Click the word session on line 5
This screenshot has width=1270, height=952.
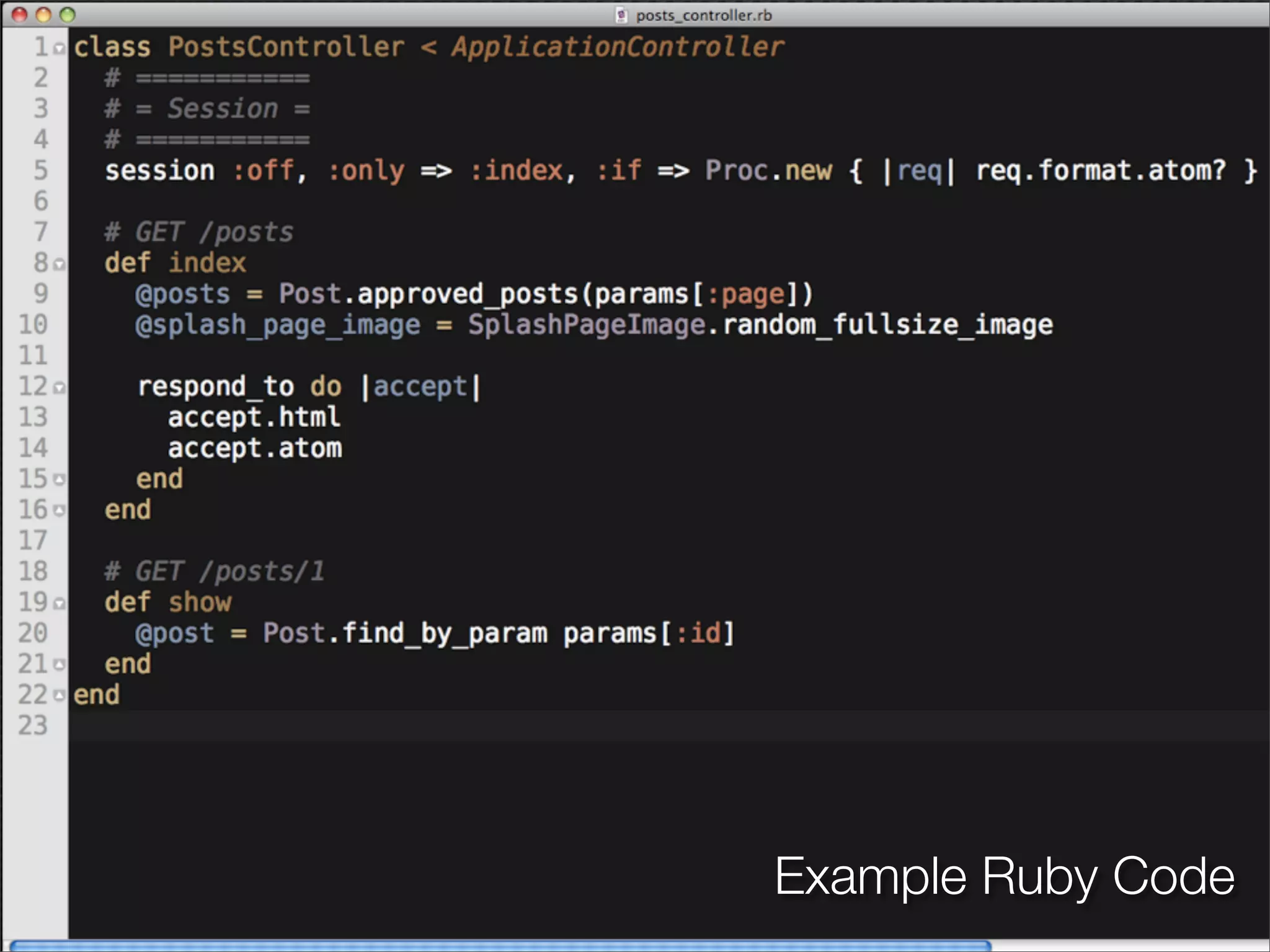tap(160, 170)
